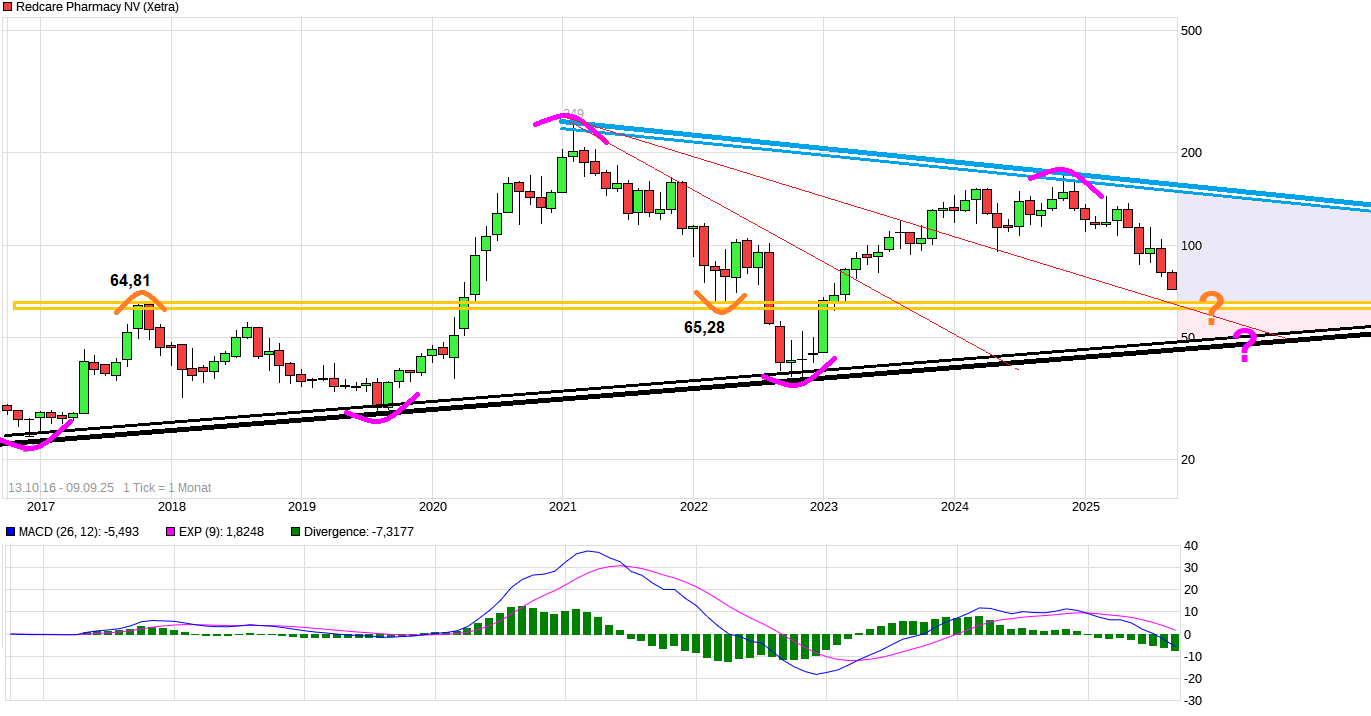
Task: Click the date range 13.10.16 - 09.09.25 text
Action: 61,488
